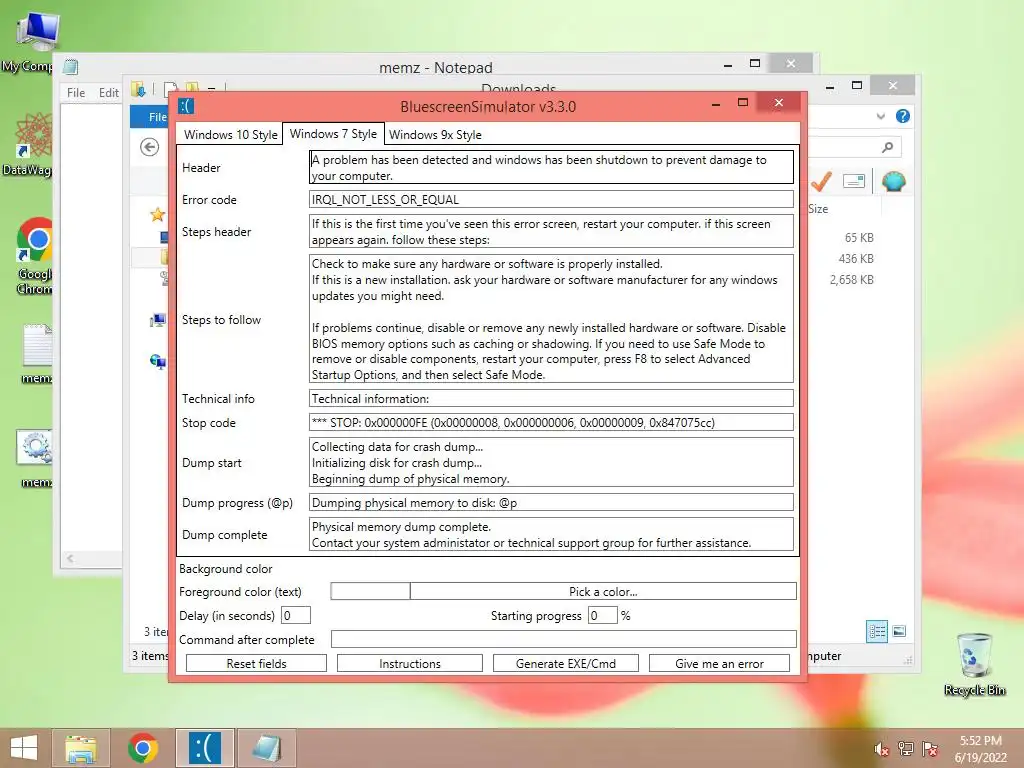Open Notepad Edit menu
This screenshot has width=1024, height=768.
(108, 93)
